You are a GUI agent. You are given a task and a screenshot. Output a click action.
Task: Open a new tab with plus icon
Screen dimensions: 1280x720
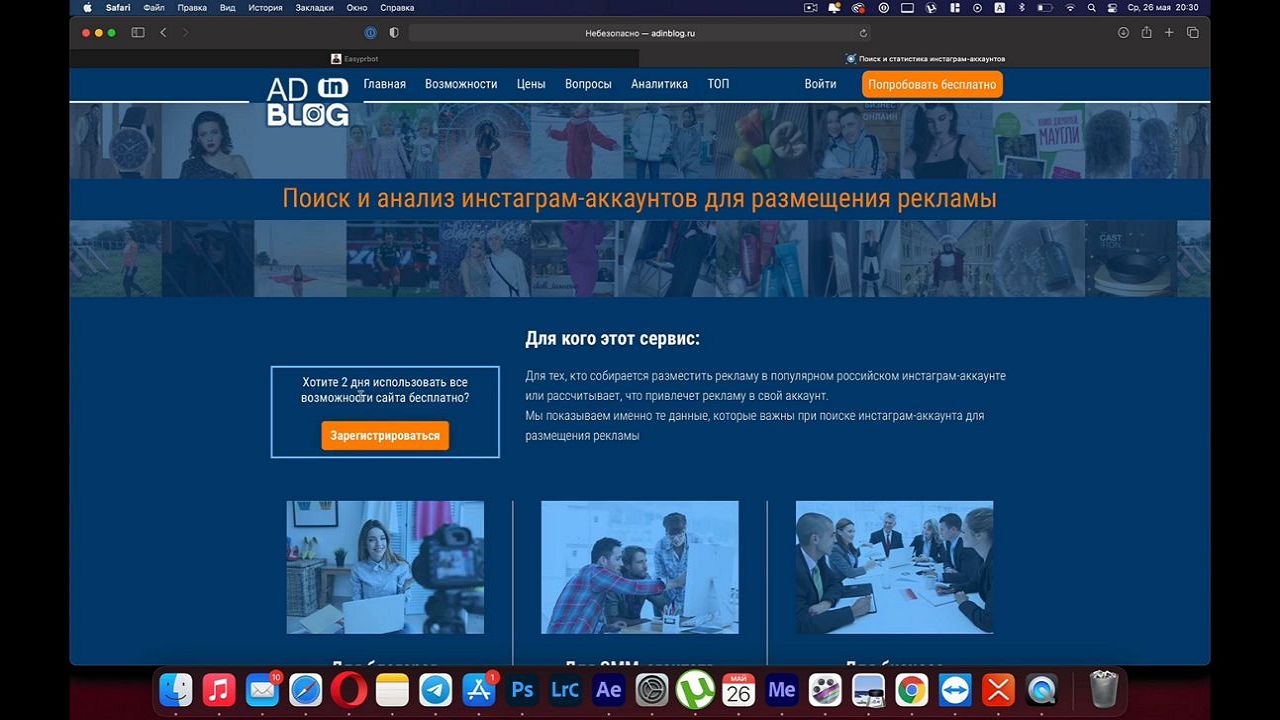click(x=1169, y=33)
